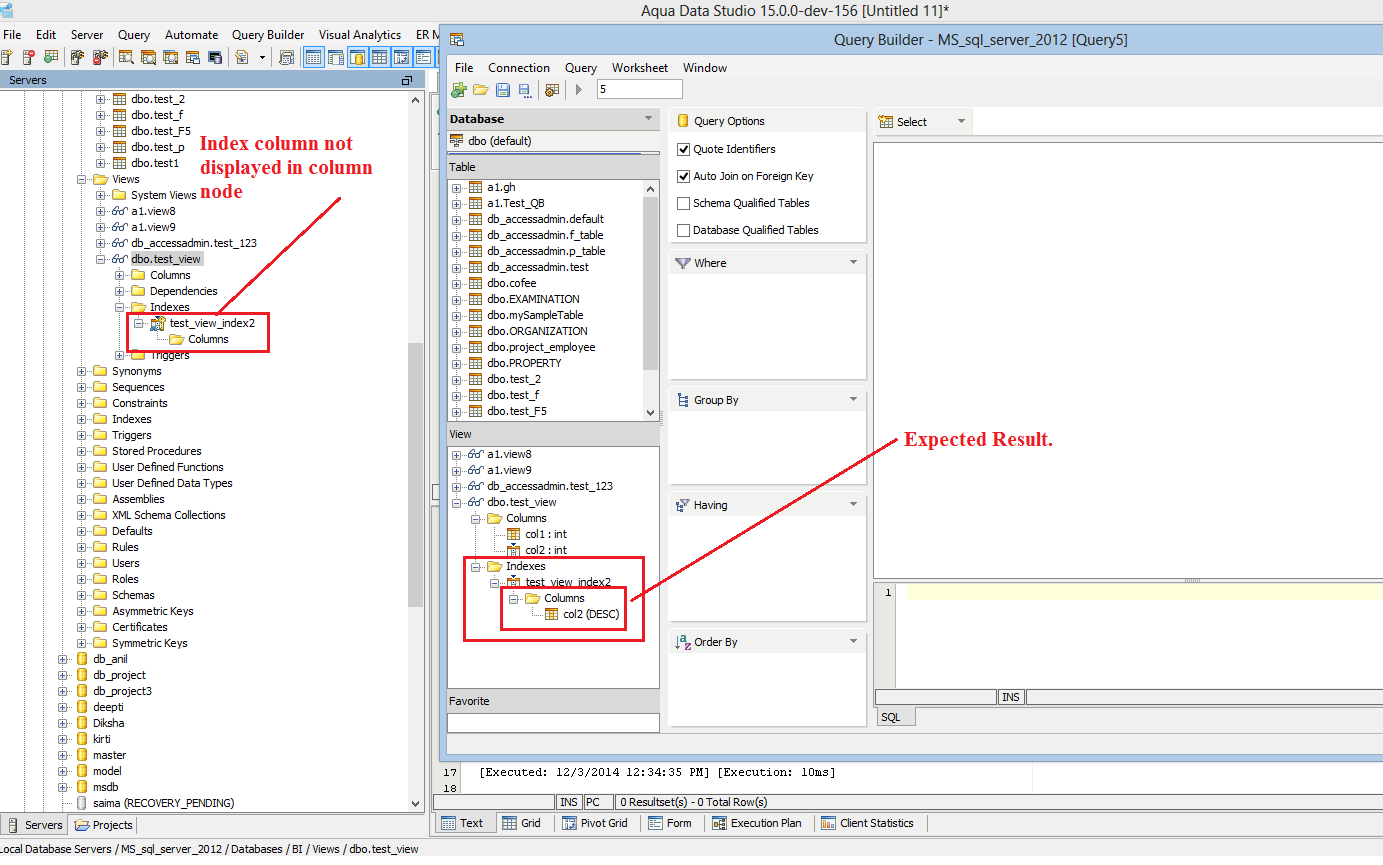Click the Save As icon with three dots
The height and width of the screenshot is (865, 1383).
tap(525, 90)
